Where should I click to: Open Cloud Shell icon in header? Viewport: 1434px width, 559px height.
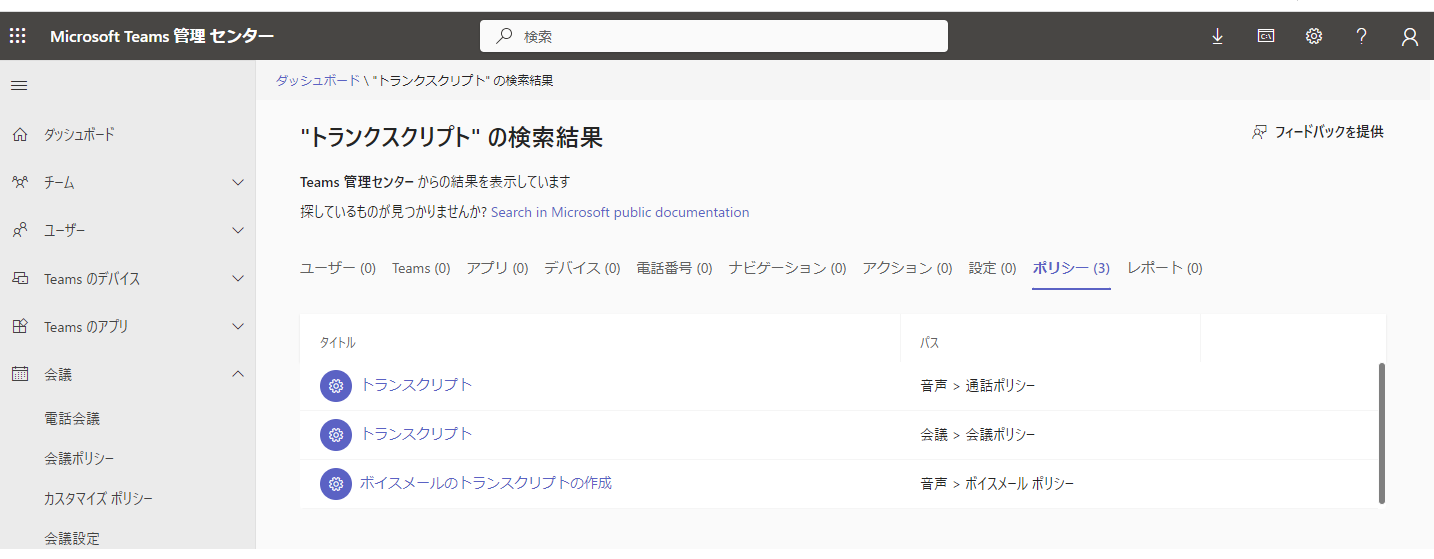(1266, 36)
